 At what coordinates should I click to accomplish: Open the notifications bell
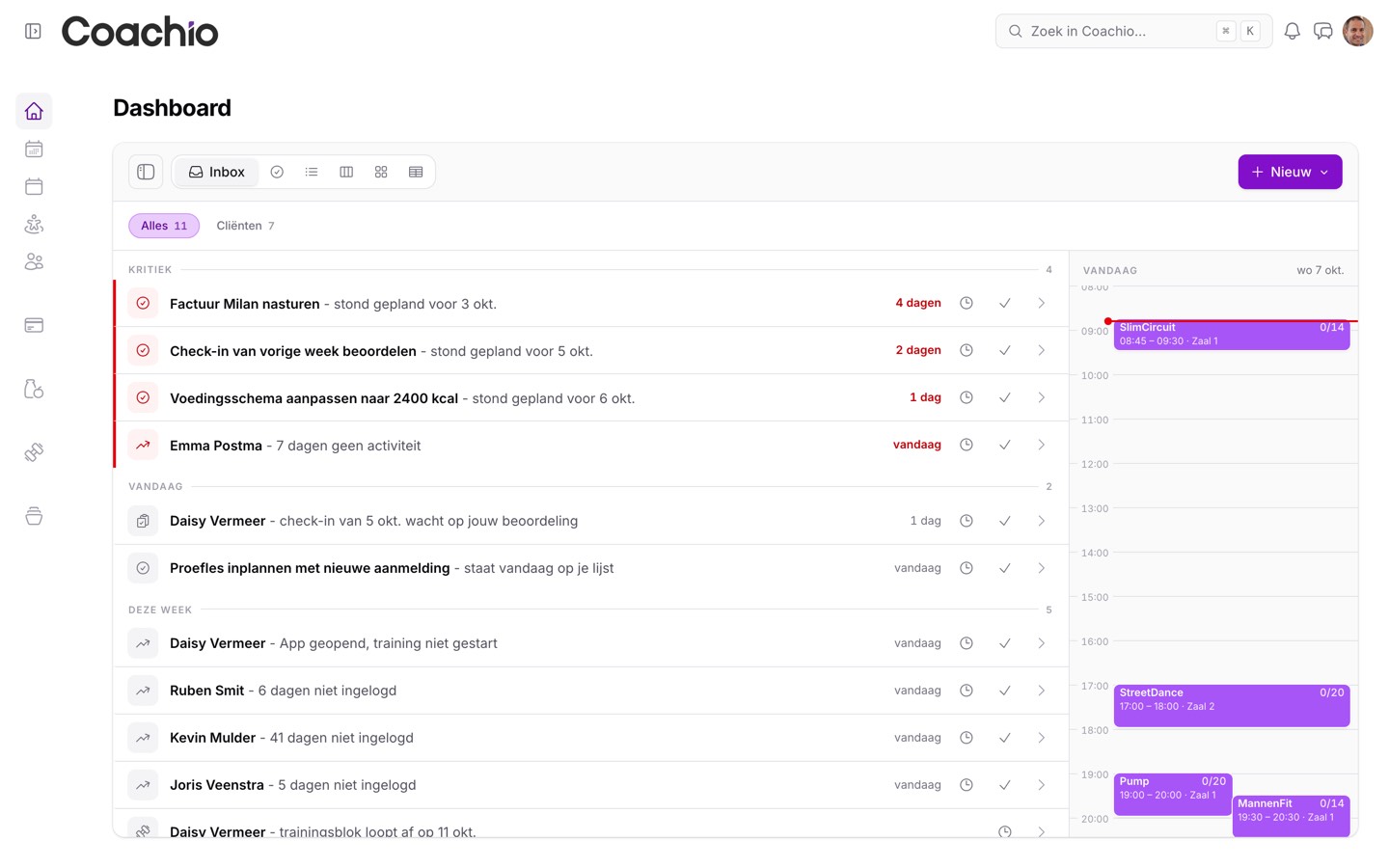[1292, 31]
